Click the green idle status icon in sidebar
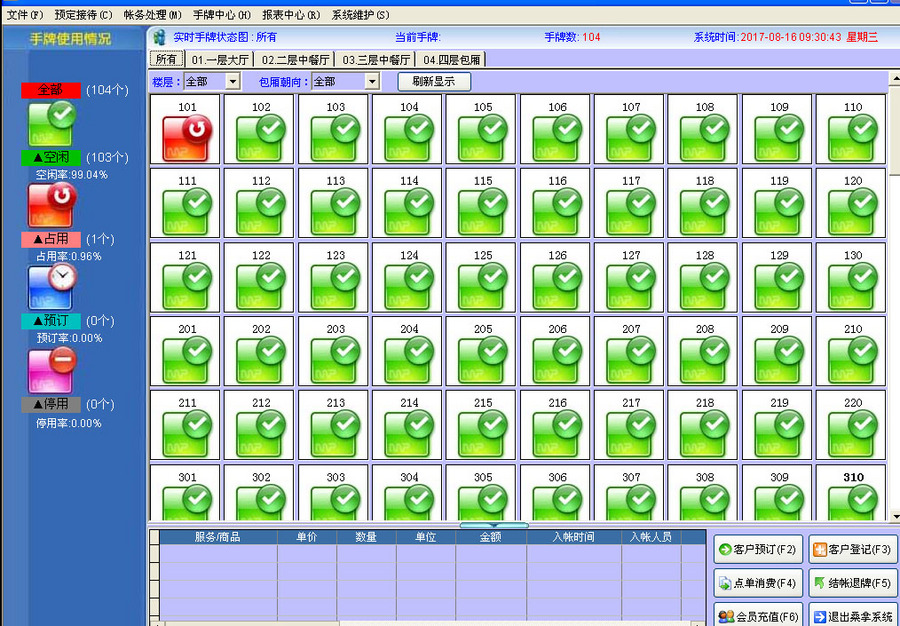This screenshot has width=900, height=626. tap(52, 124)
